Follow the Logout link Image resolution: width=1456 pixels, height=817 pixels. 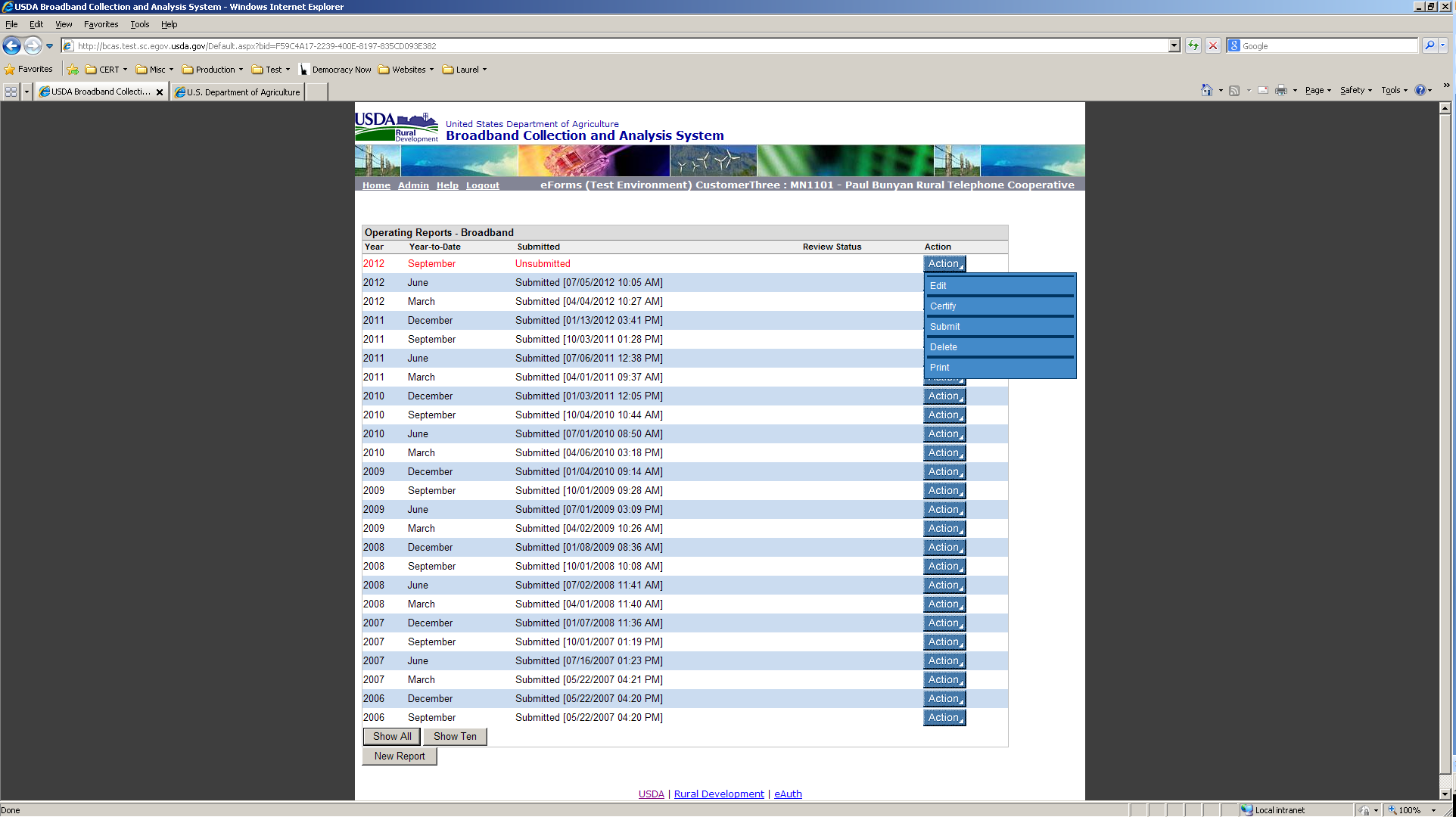coord(482,186)
